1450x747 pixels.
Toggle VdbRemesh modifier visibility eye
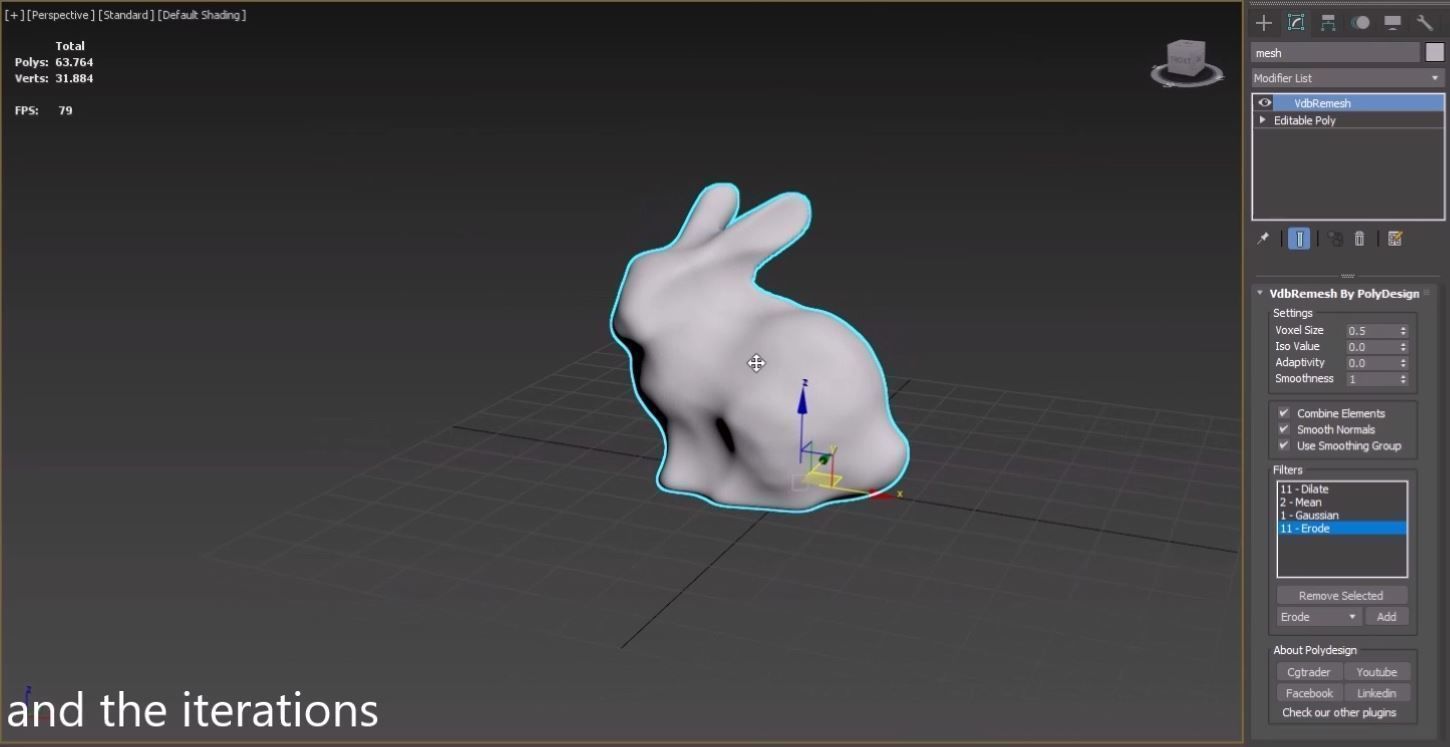1264,103
